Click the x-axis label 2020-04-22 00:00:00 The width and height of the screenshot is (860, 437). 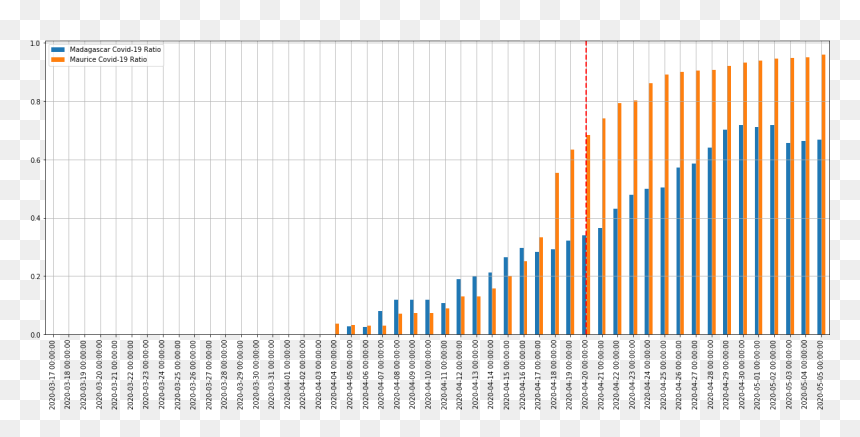[618, 374]
